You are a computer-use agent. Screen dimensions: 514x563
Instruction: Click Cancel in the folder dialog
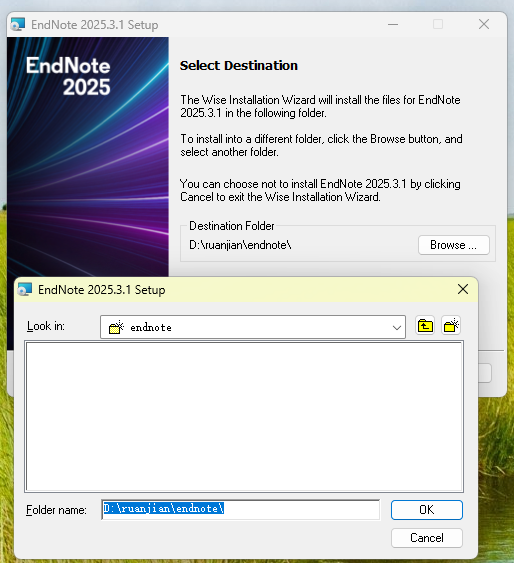coord(427,538)
